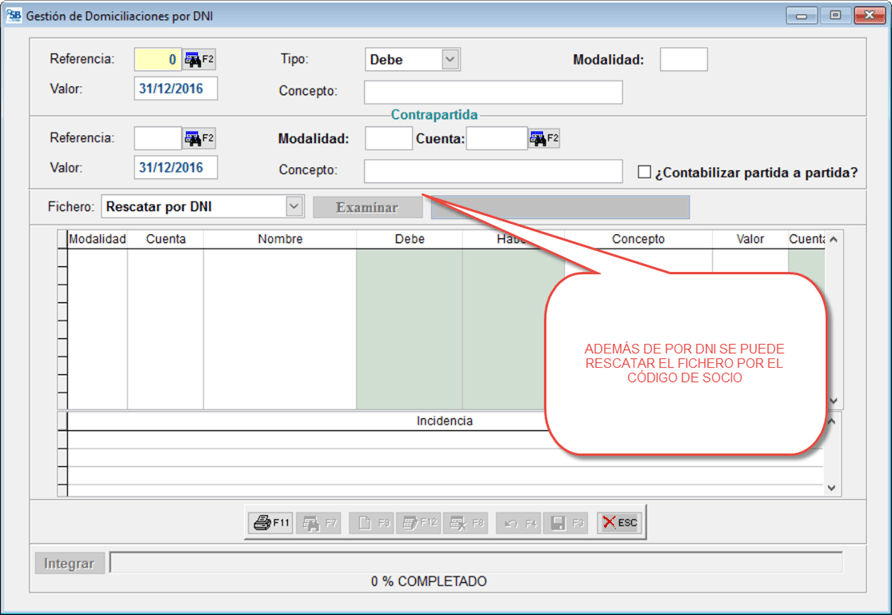Viewport: 892px width, 615px height.
Task: Click the top Modalidad input box
Action: click(683, 60)
